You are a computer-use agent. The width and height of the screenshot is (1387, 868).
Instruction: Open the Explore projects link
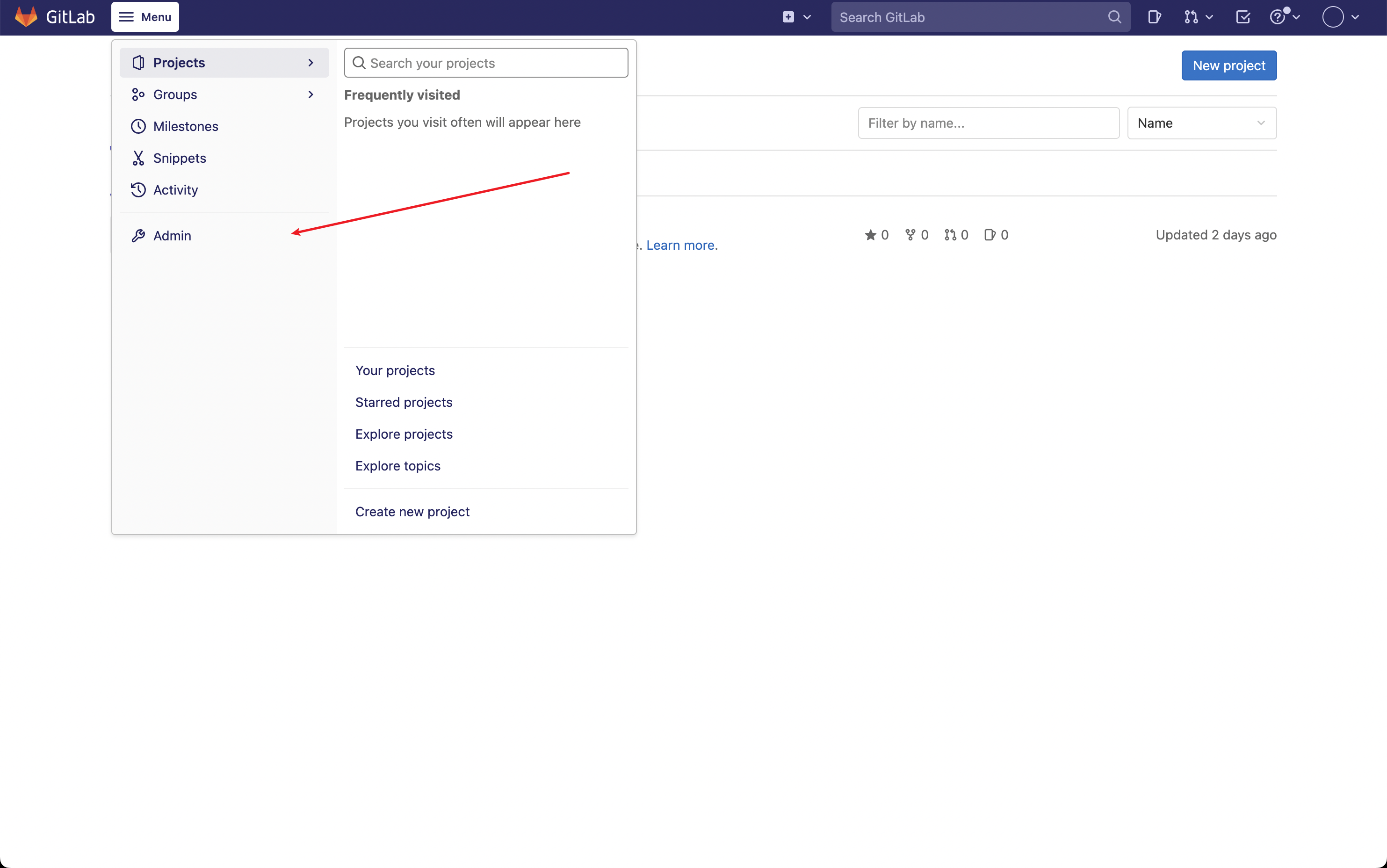click(404, 434)
